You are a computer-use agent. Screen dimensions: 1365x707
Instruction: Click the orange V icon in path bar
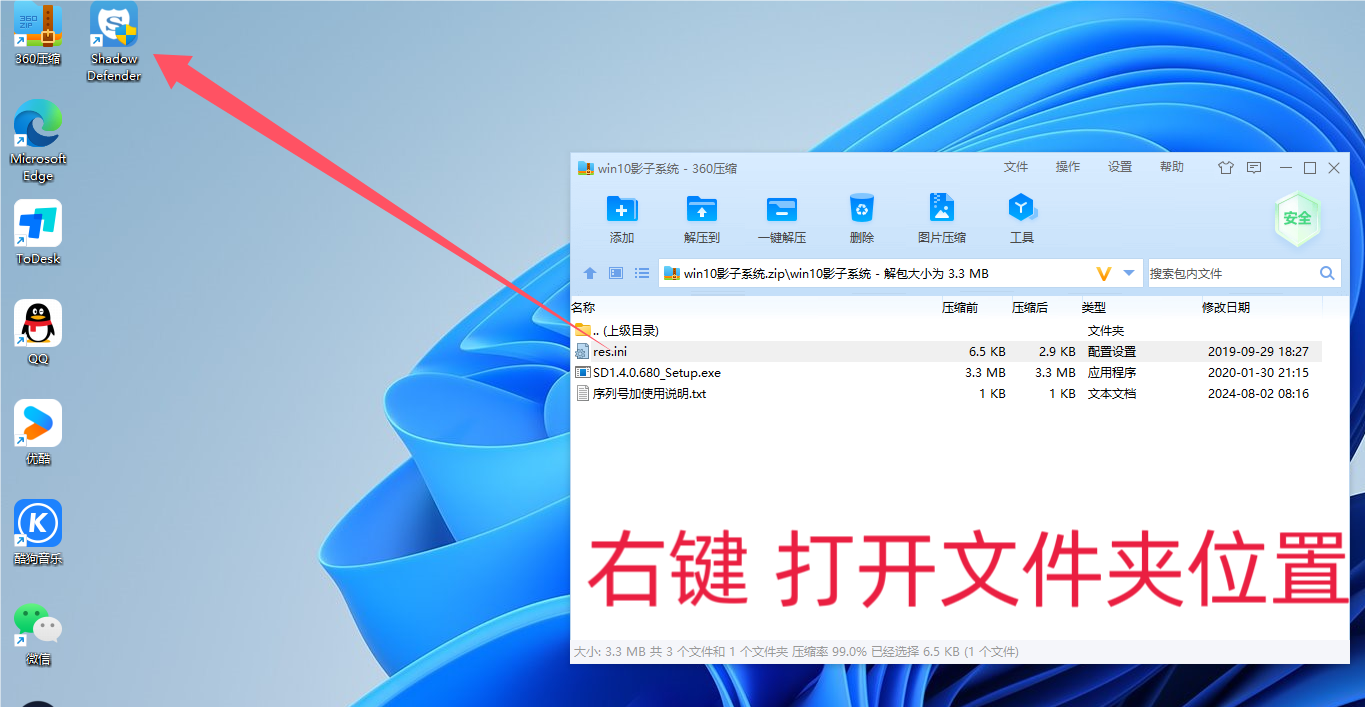(1104, 273)
